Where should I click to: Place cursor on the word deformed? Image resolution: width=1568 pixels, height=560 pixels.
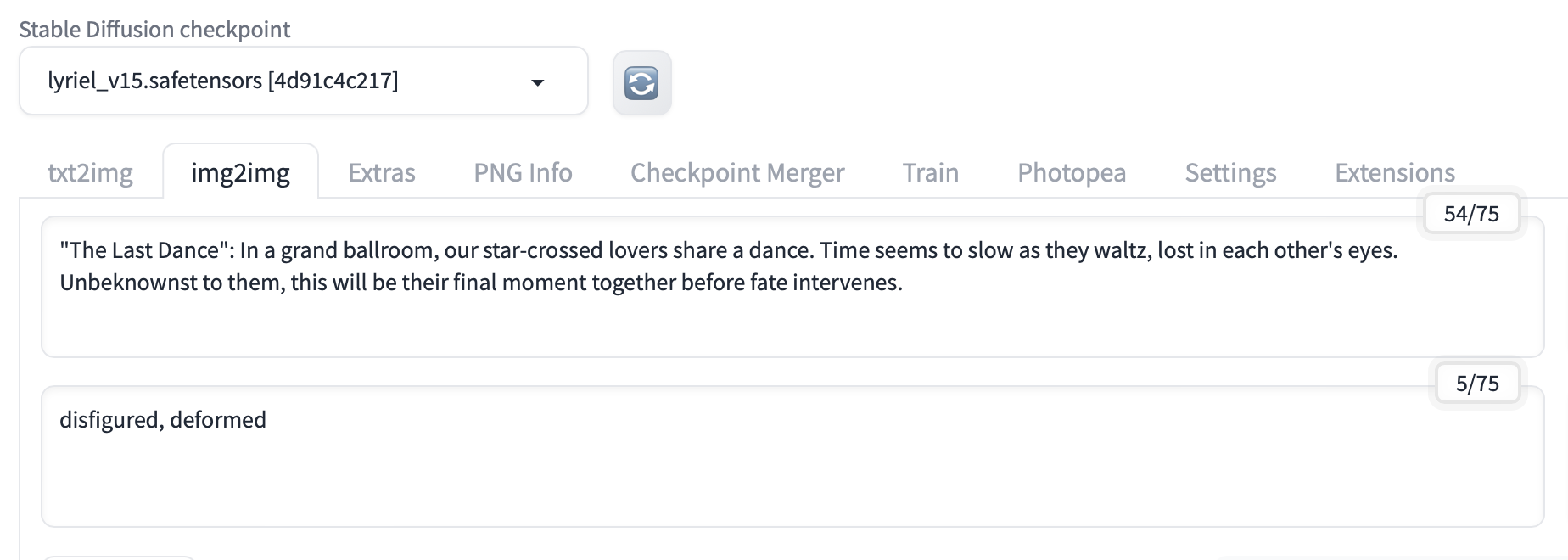(x=218, y=420)
